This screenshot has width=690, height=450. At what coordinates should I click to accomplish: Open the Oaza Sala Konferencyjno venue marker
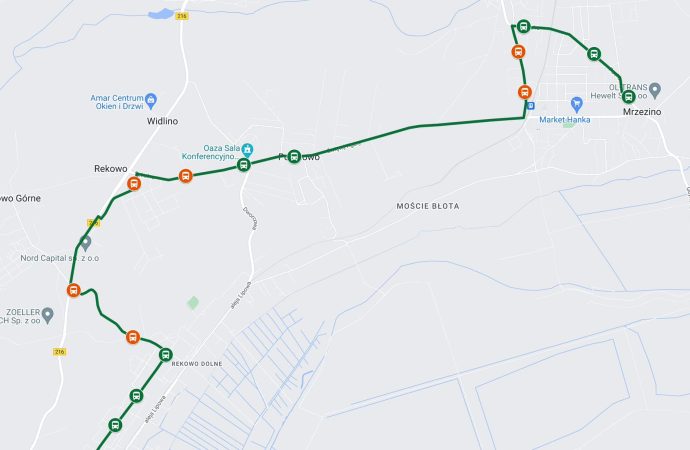247,150
